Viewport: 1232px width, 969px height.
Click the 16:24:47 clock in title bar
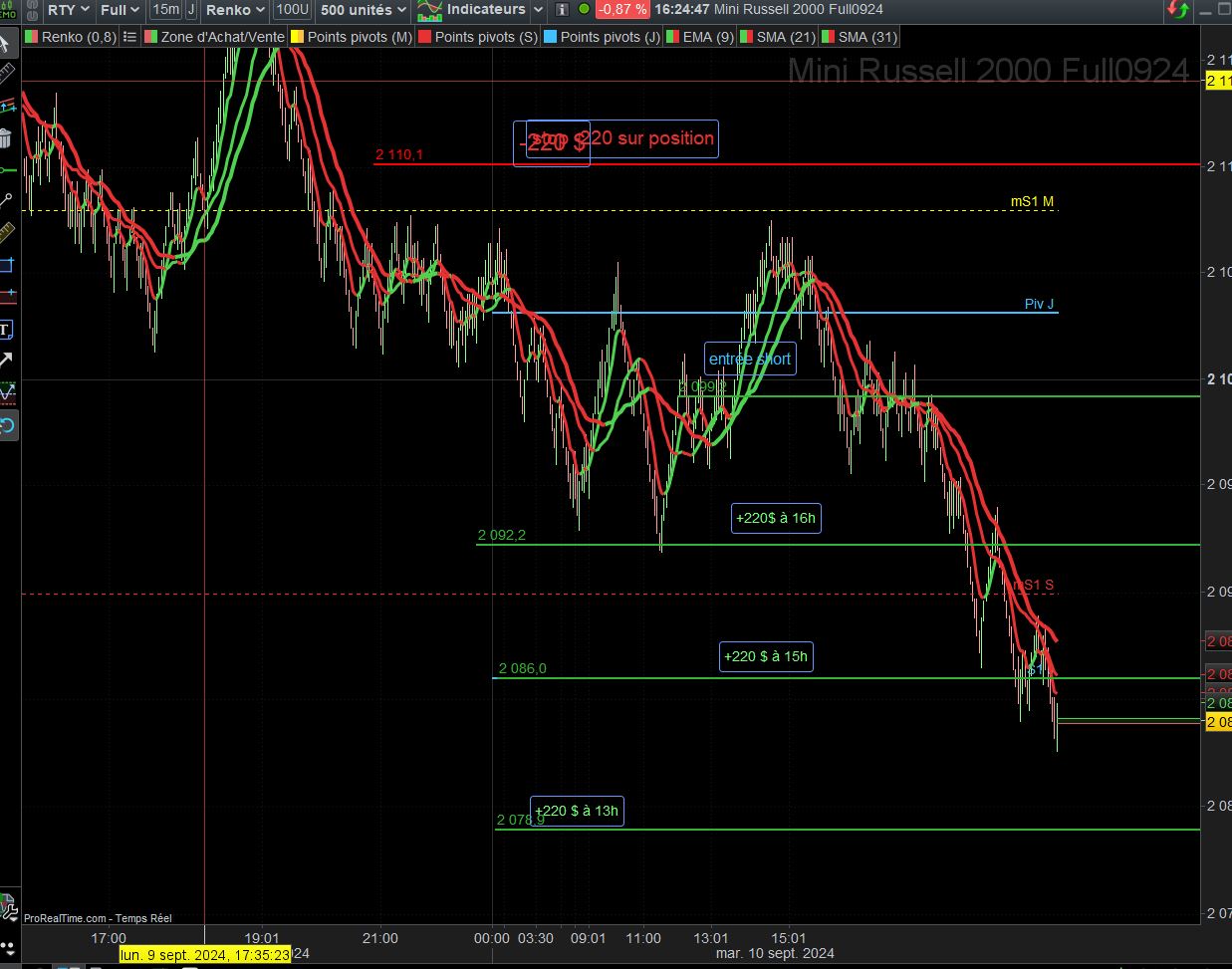pyautogui.click(x=682, y=10)
